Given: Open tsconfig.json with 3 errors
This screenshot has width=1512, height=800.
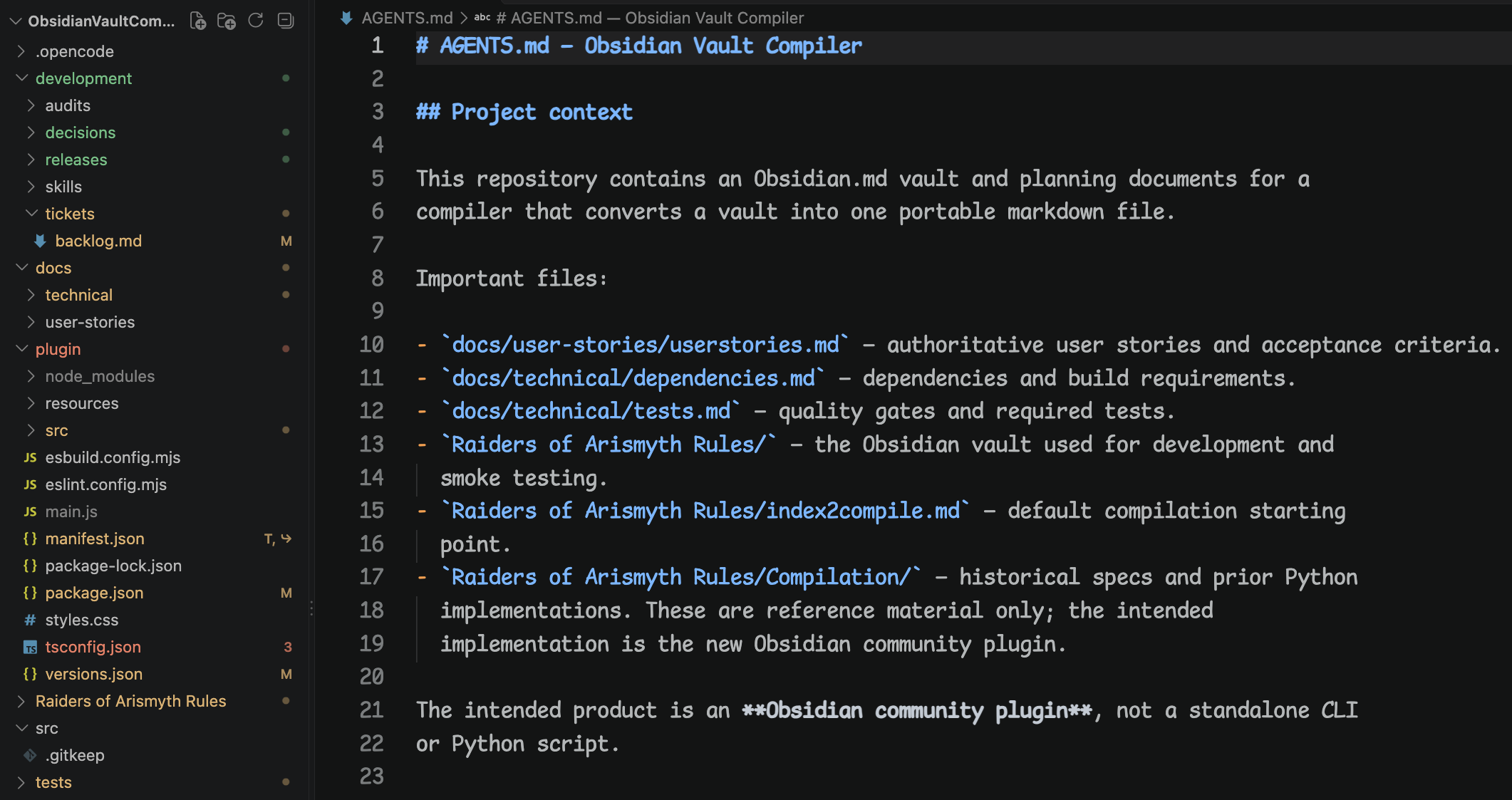Looking at the screenshot, I should pyautogui.click(x=93, y=647).
